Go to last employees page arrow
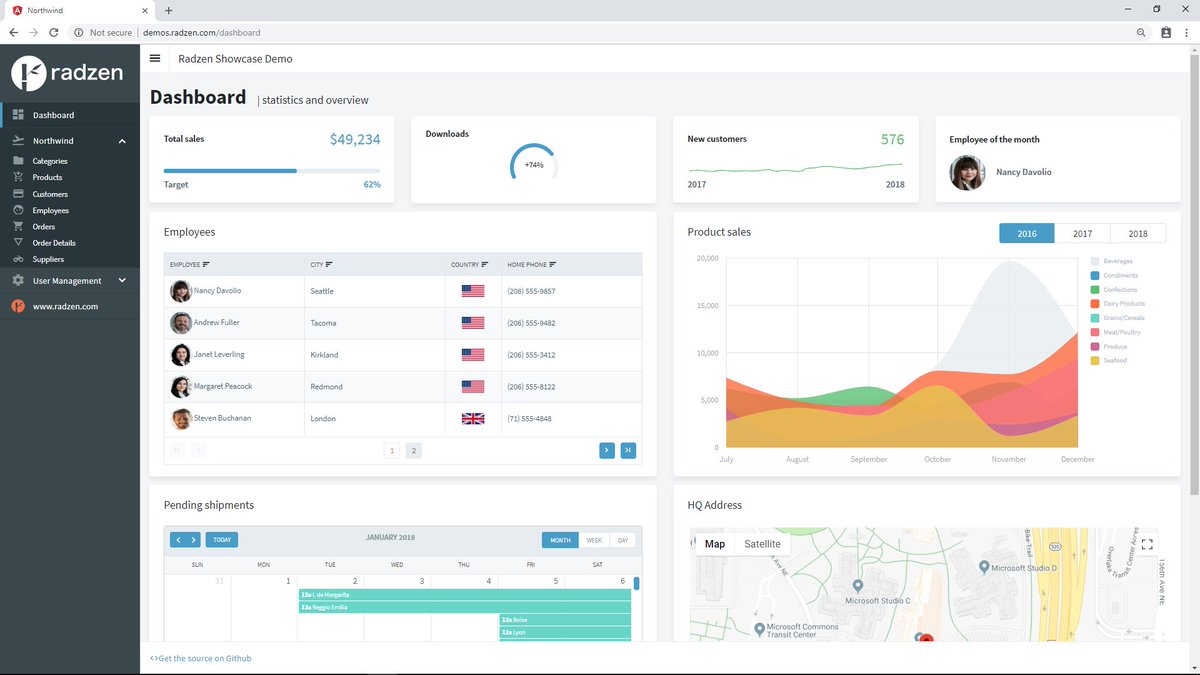Viewport: 1200px width, 675px height. point(628,450)
